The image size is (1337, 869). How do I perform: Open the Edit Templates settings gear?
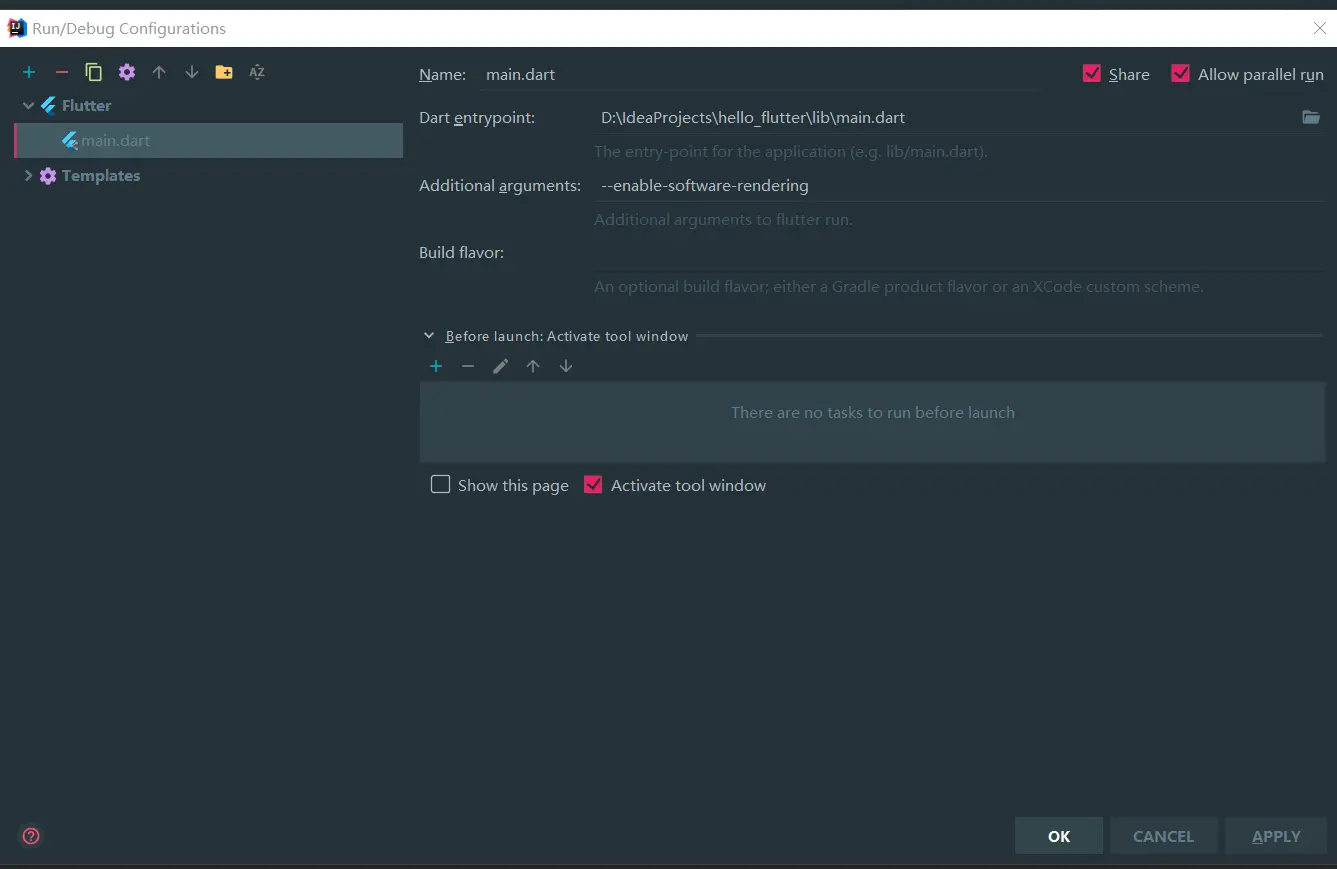point(126,71)
